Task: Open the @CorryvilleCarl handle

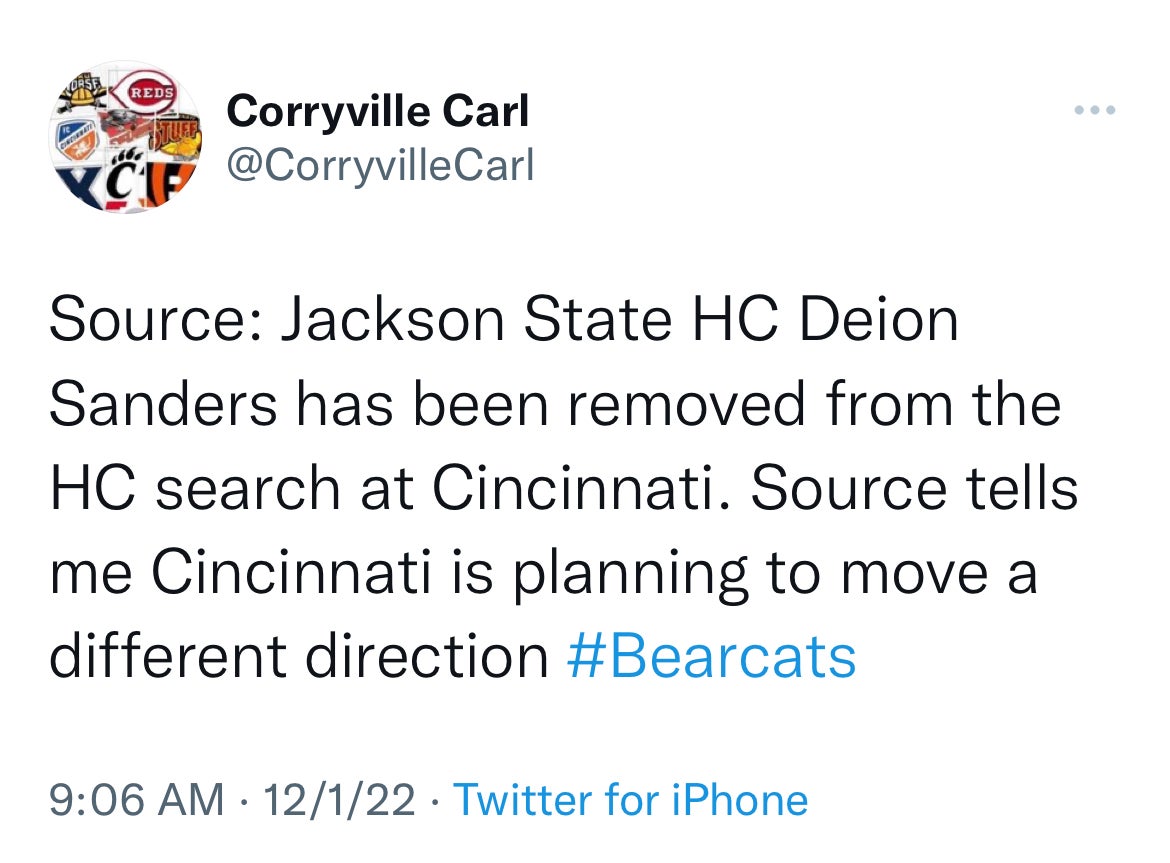Action: (x=381, y=165)
